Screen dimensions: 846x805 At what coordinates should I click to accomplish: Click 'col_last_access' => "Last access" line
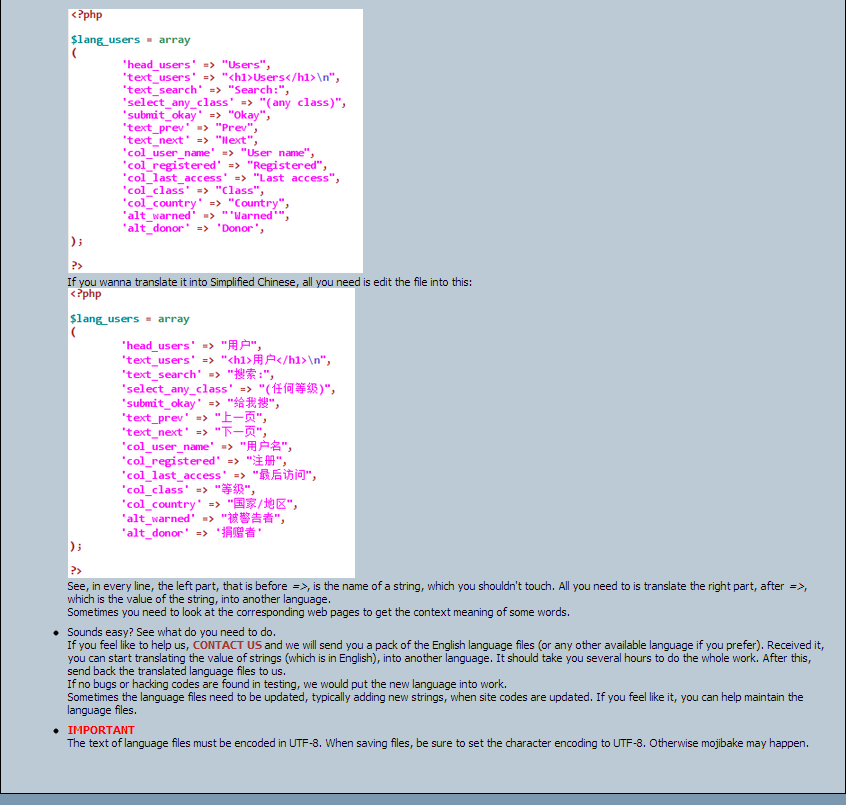coord(230,178)
